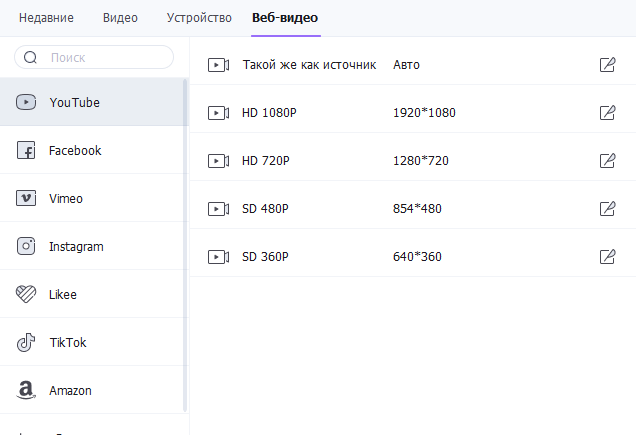
Task: Click video icon beside SD 480P
Action: [x=219, y=209]
